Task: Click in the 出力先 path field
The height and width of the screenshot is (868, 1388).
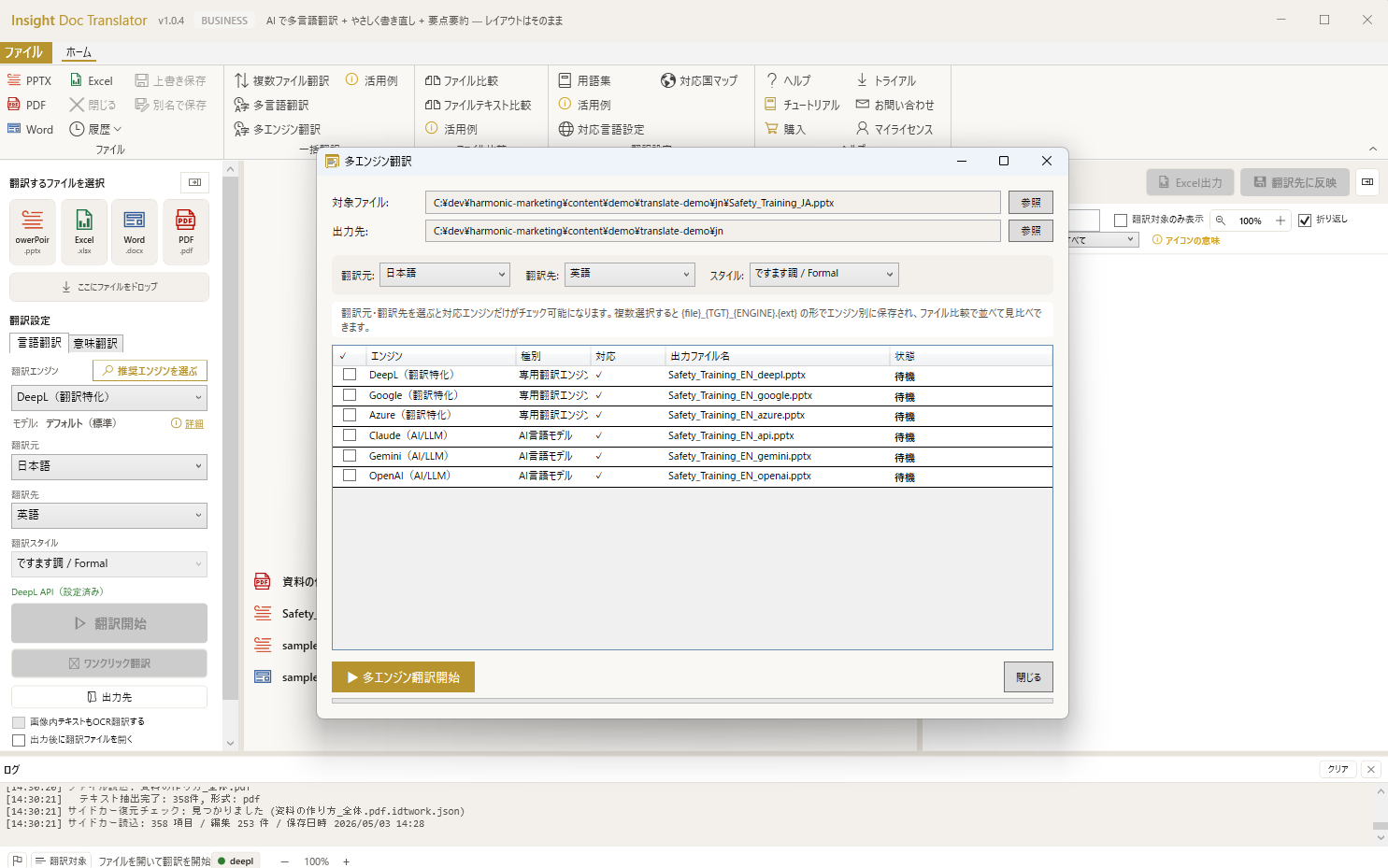Action: pyautogui.click(x=712, y=231)
